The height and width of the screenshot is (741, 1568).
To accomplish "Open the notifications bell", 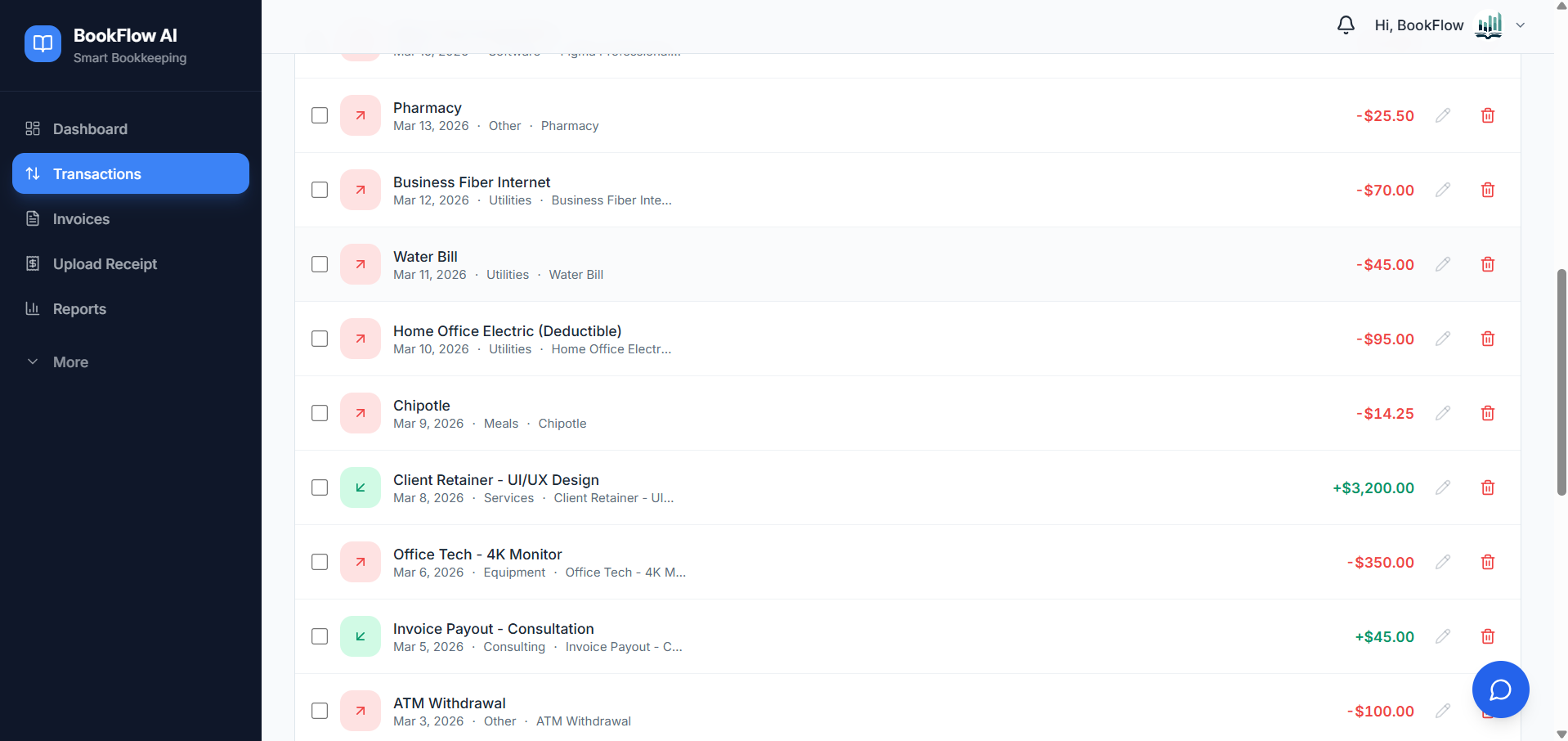I will 1346,25.
